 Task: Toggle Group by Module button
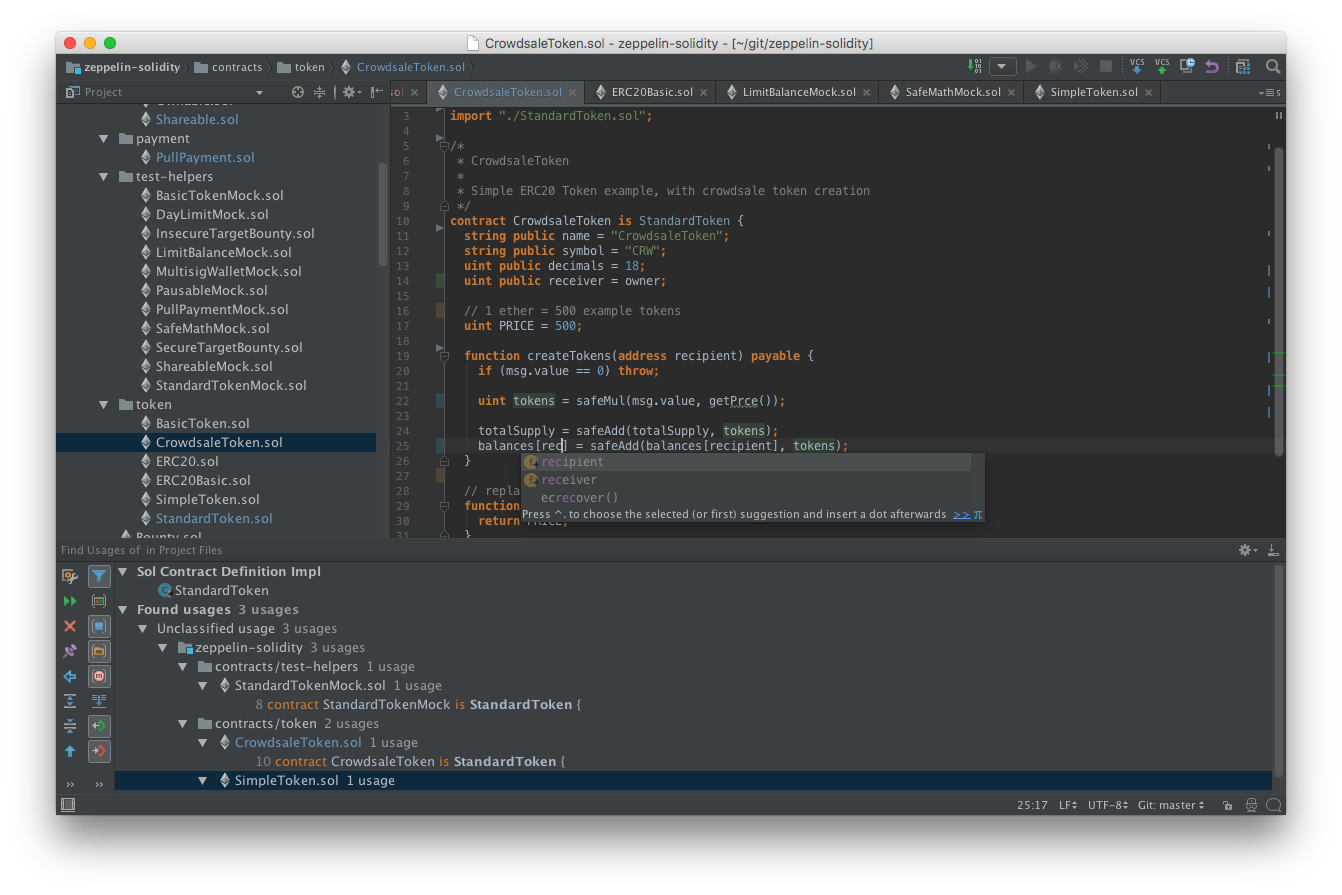(x=99, y=626)
